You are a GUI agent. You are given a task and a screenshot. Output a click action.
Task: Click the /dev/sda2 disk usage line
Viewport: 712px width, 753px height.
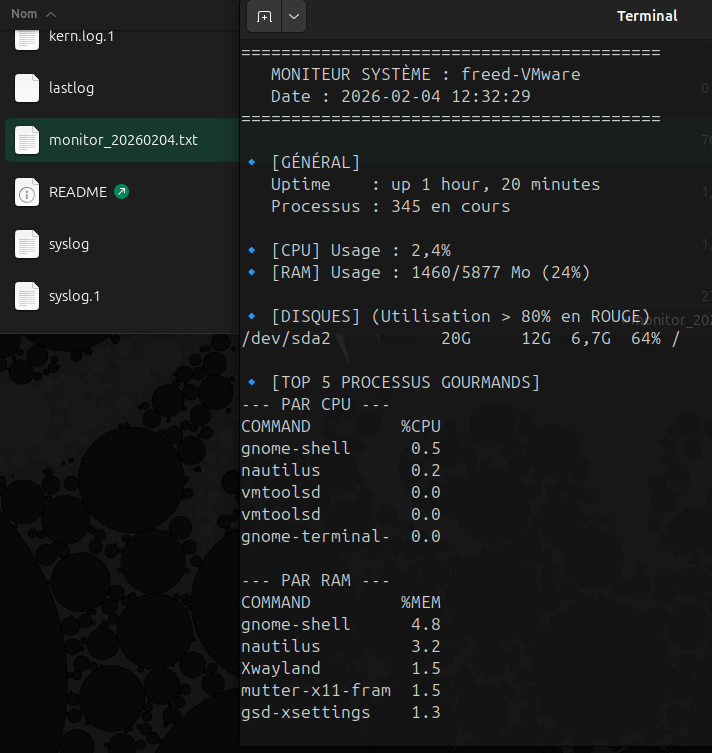[x=460, y=339]
